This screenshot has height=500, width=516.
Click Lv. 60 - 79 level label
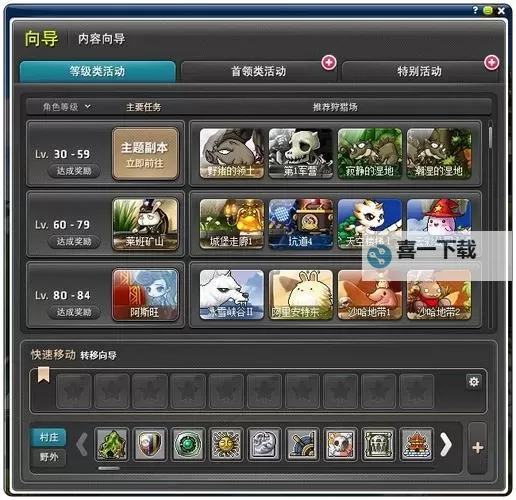[x=62, y=225]
